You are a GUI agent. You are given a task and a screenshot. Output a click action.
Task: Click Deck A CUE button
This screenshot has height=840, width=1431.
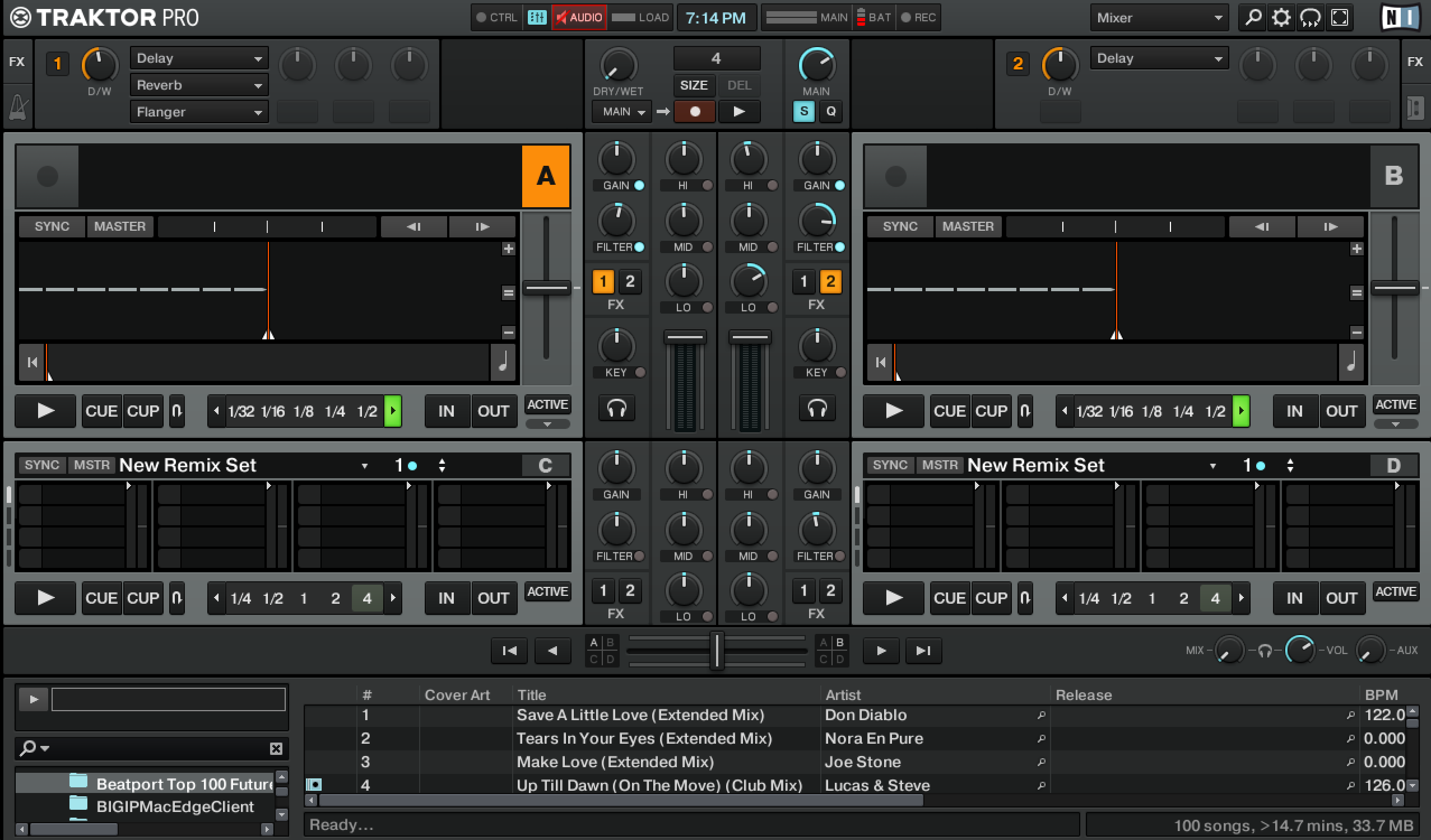101,411
